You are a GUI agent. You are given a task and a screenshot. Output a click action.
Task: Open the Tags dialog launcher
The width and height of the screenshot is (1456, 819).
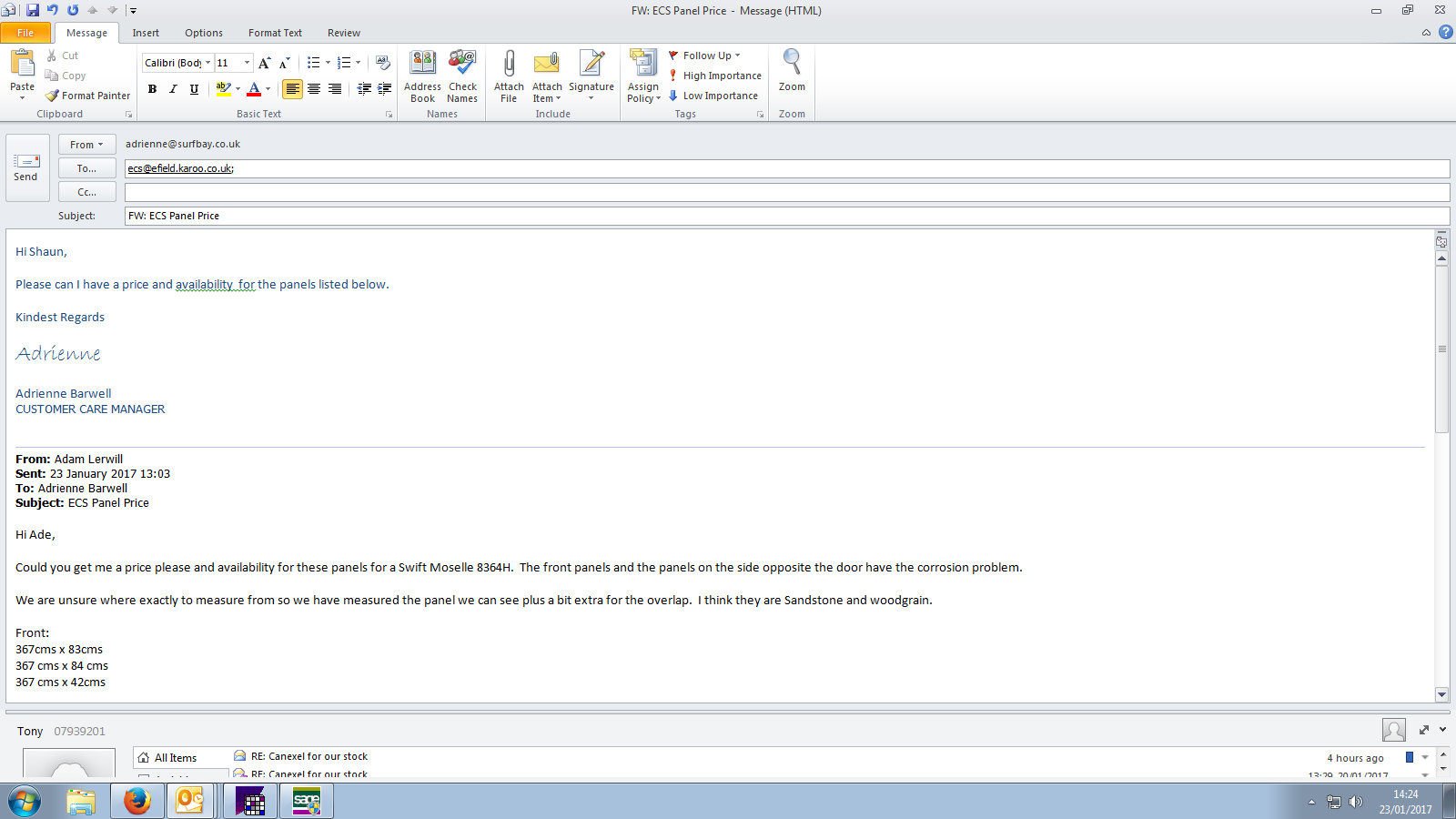point(761,115)
